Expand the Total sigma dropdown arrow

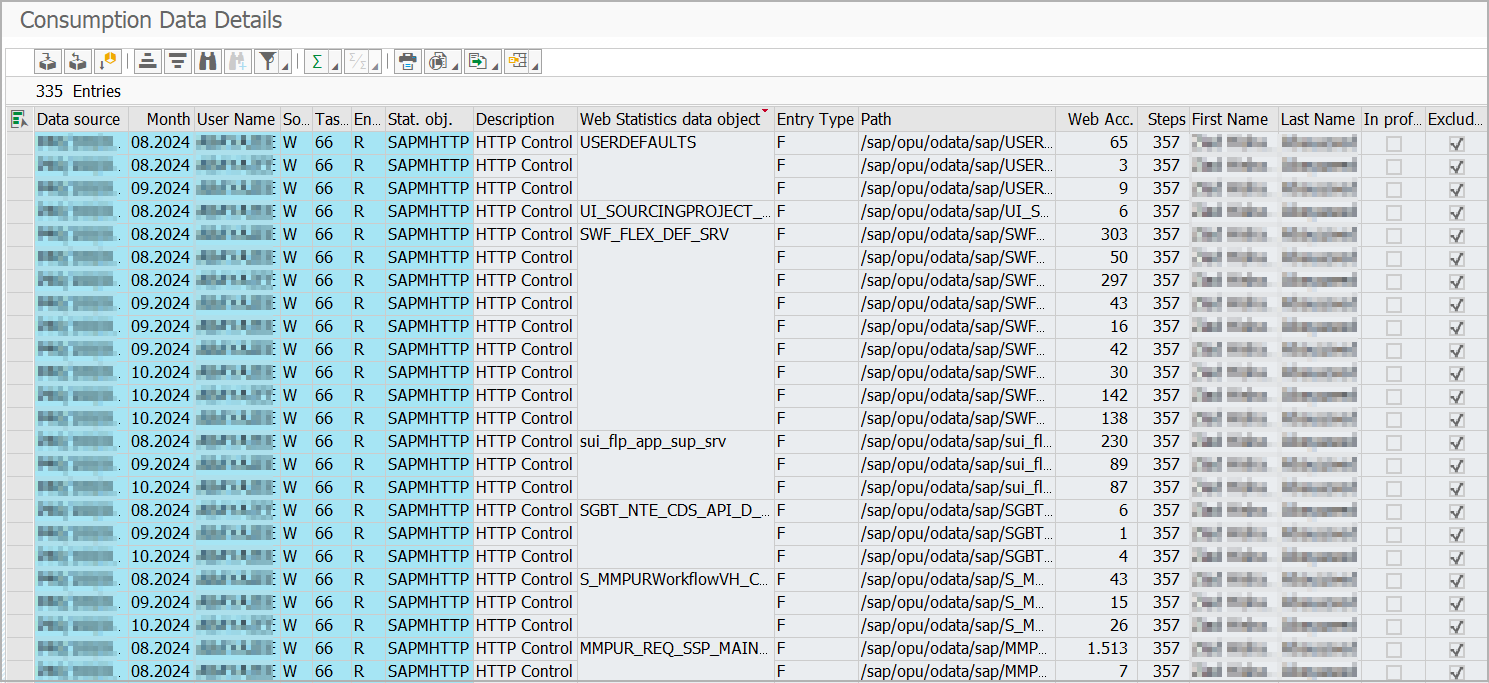pos(335,66)
